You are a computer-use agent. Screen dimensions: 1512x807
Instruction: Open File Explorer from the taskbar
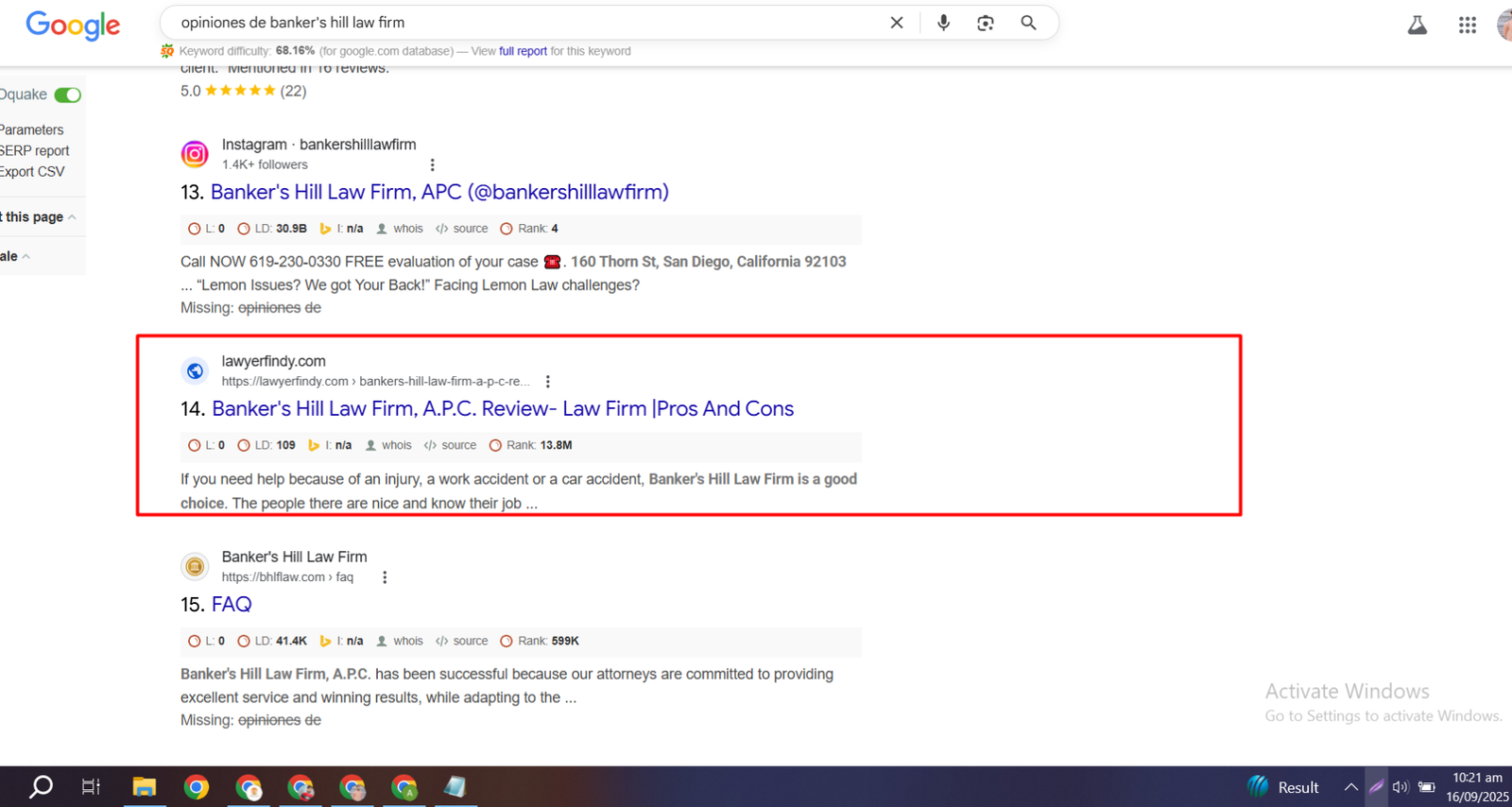tap(144, 786)
